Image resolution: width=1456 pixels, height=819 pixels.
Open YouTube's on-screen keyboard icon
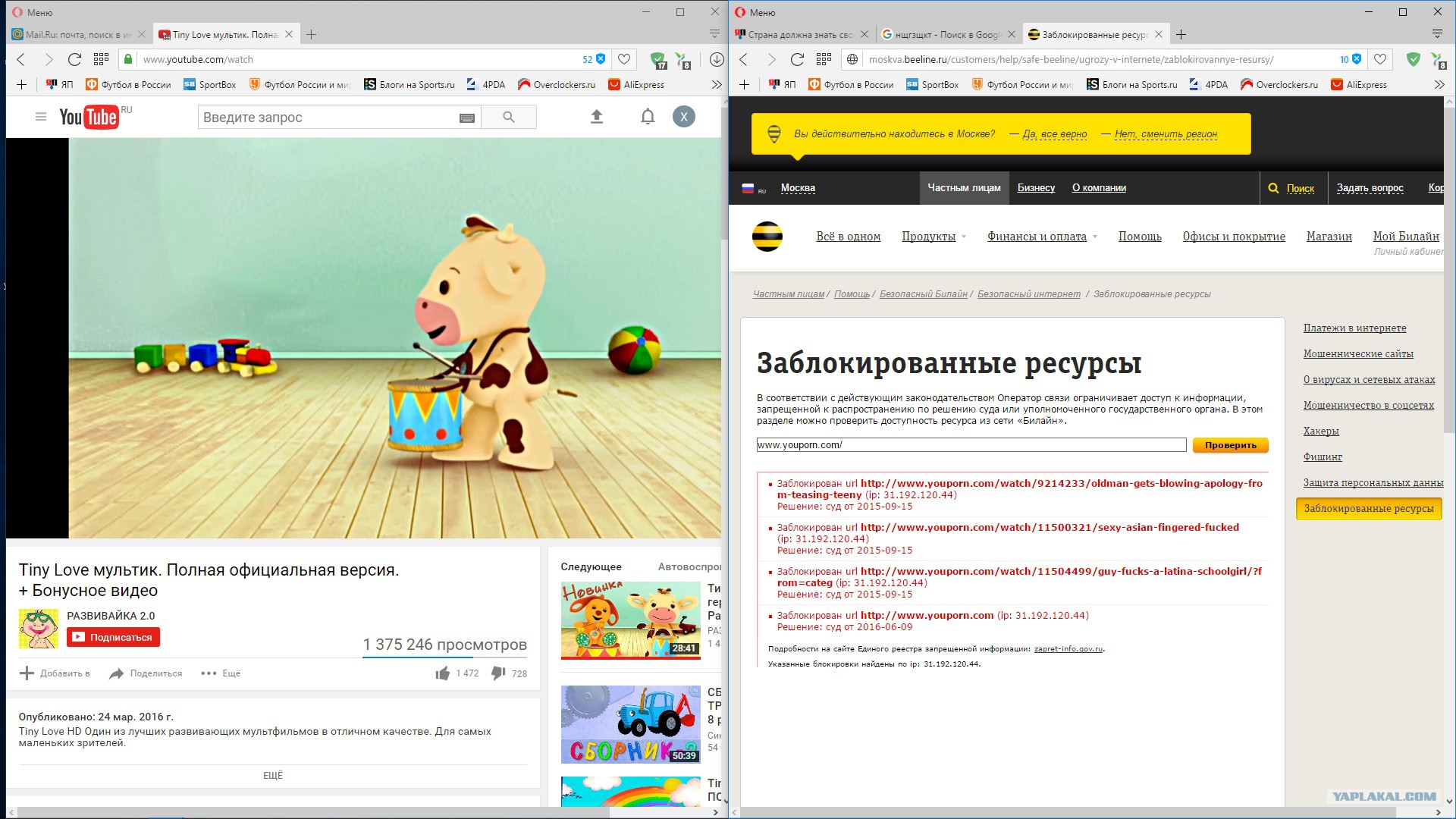point(467,118)
